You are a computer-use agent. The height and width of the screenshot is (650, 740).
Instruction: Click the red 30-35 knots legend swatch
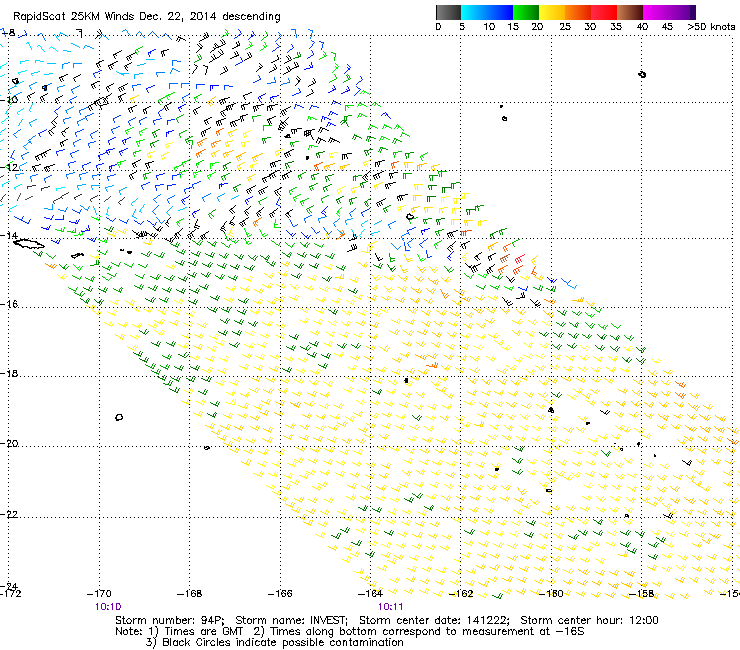pos(604,12)
